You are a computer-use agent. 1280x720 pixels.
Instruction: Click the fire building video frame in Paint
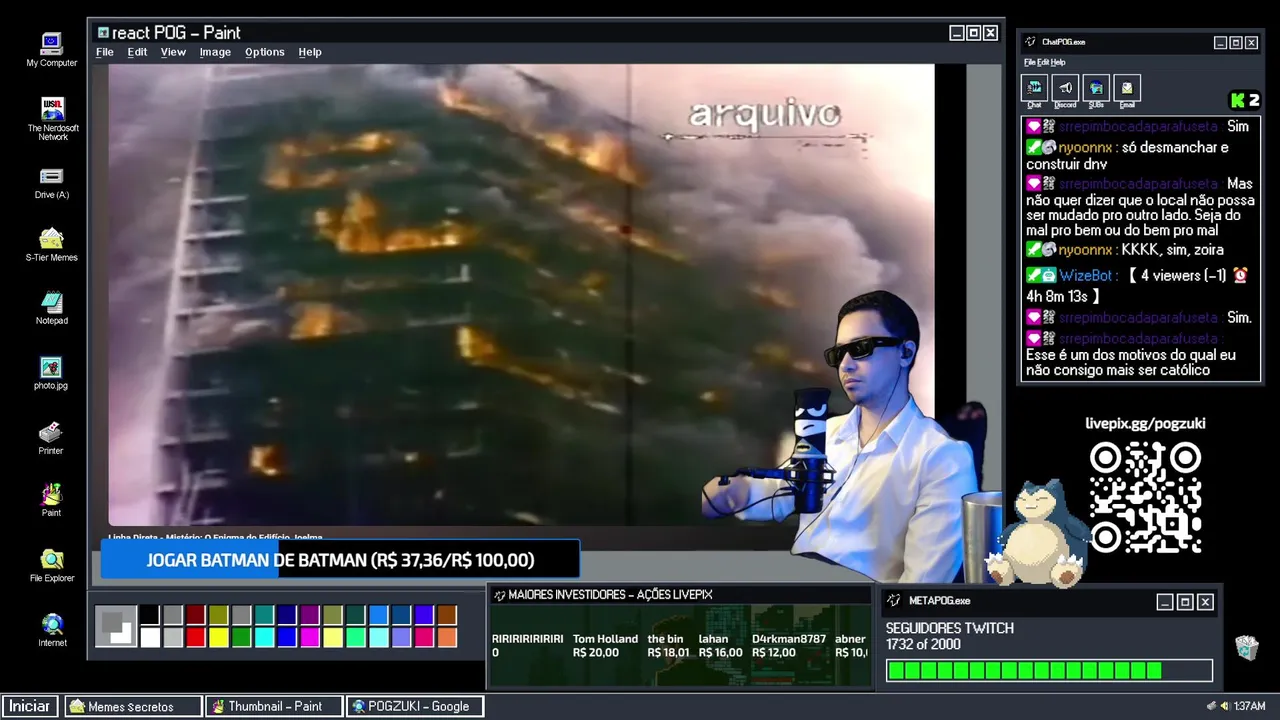point(521,295)
